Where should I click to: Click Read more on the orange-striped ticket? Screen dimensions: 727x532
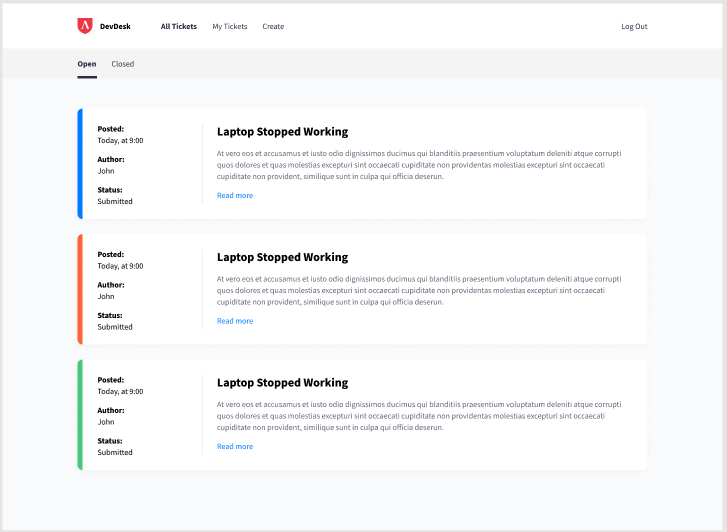pyautogui.click(x=235, y=321)
